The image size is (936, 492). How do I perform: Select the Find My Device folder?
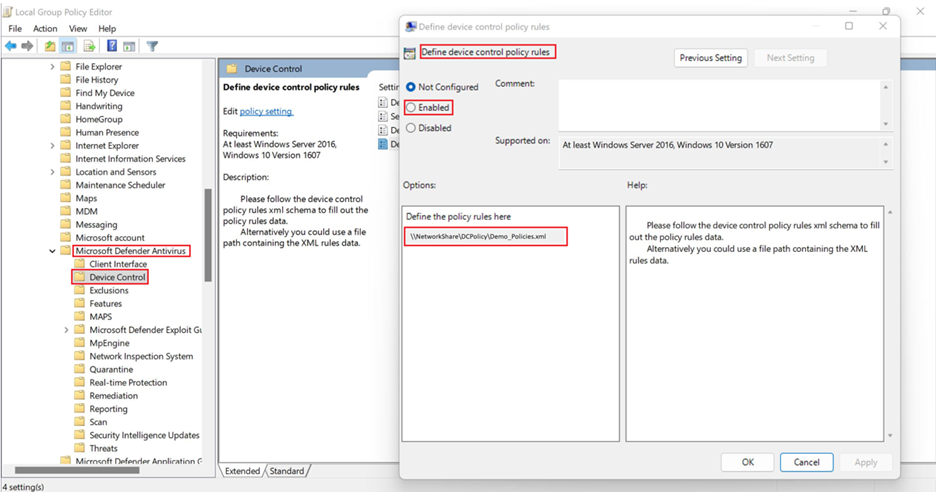(x=104, y=93)
